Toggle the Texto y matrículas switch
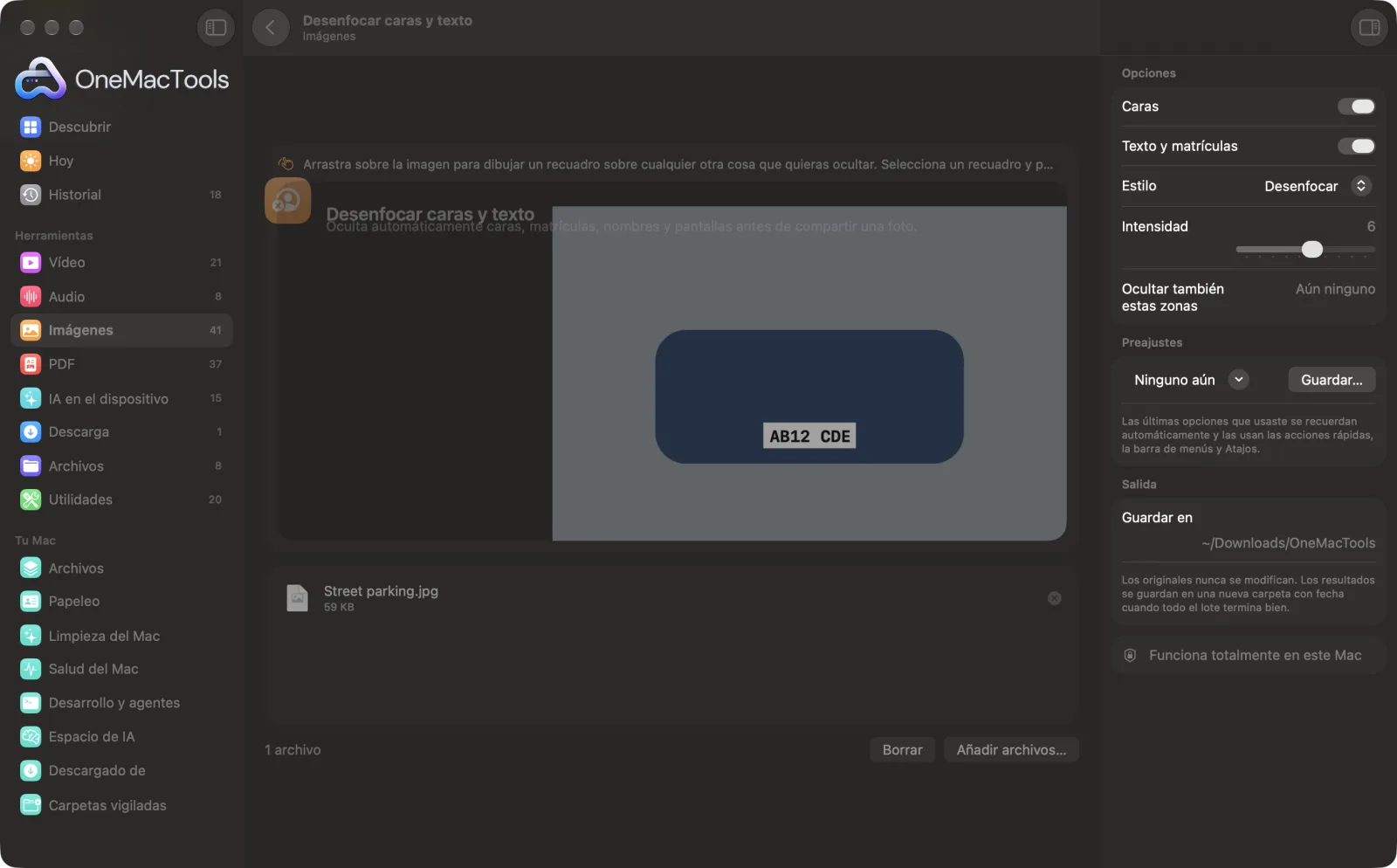Viewport: 1397px width, 868px height. coord(1356,146)
